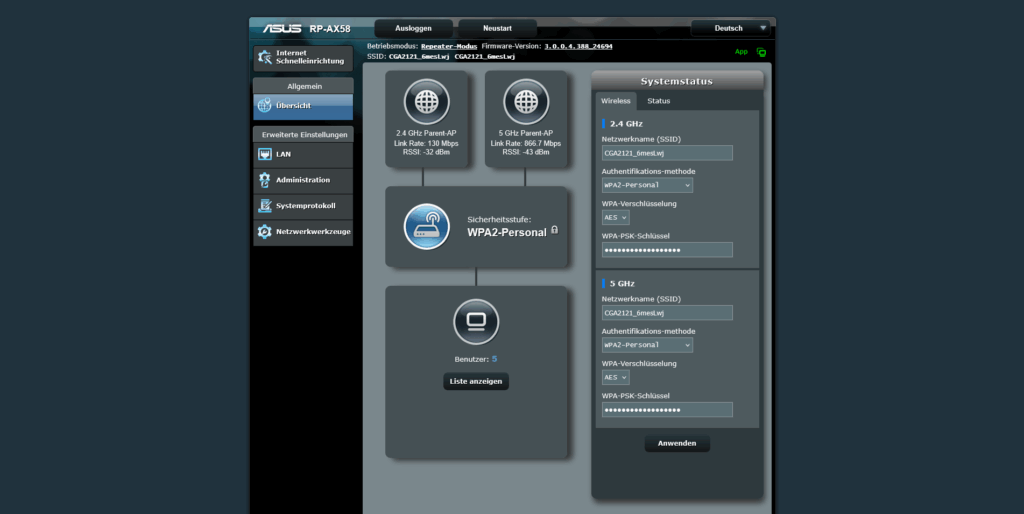The height and width of the screenshot is (514, 1024).
Task: Select the Wireless tab
Action: 615,101
